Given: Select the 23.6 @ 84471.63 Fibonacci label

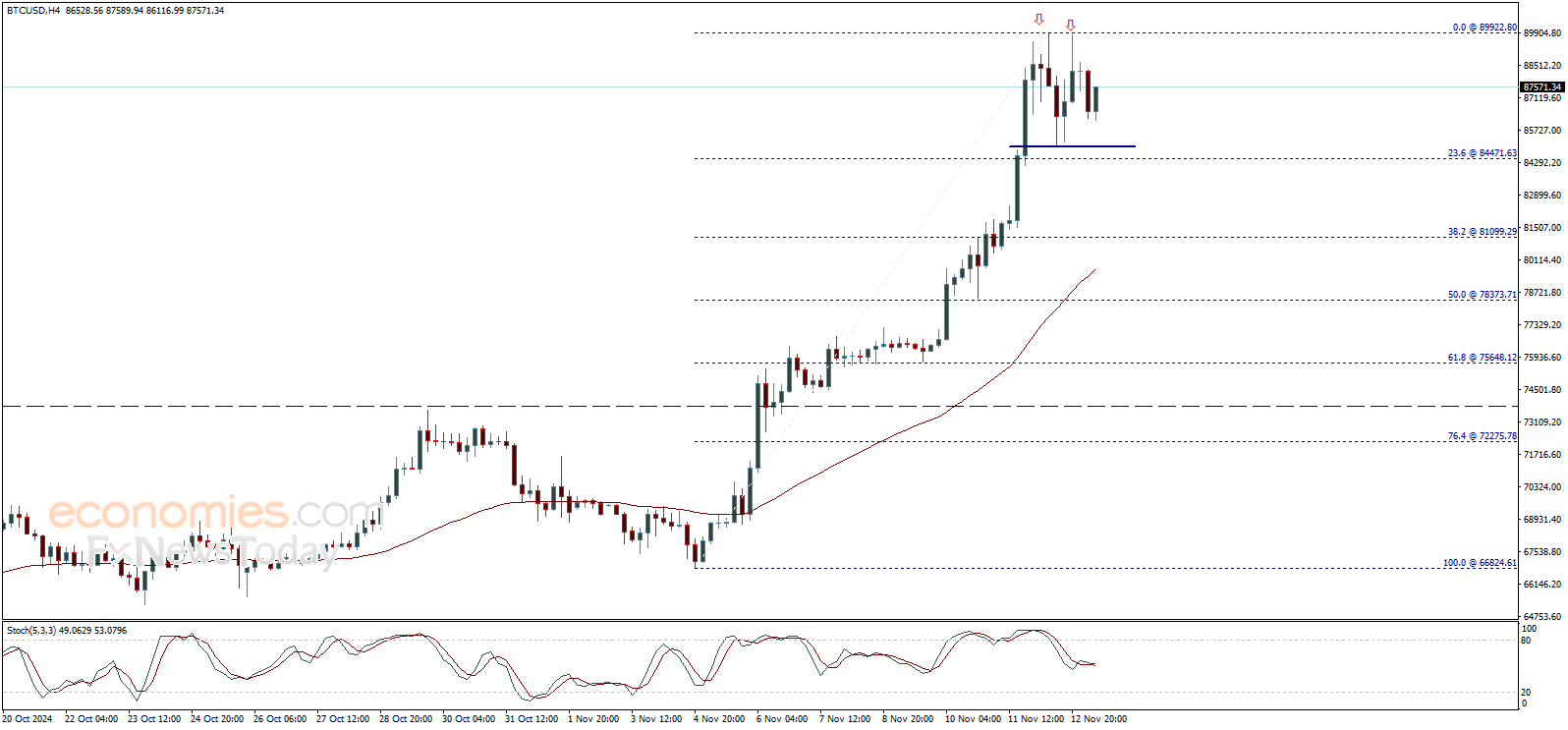Looking at the screenshot, I should click(x=1482, y=153).
